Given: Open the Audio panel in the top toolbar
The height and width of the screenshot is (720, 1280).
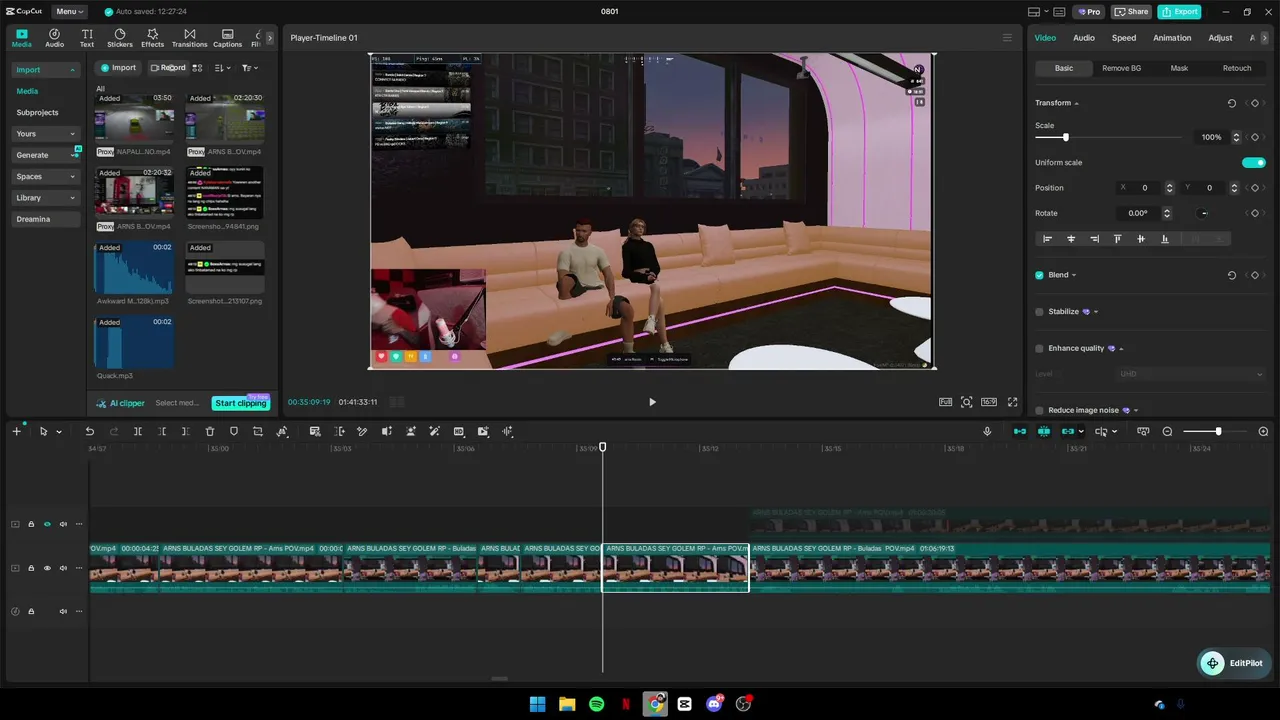Looking at the screenshot, I should coord(54,38).
